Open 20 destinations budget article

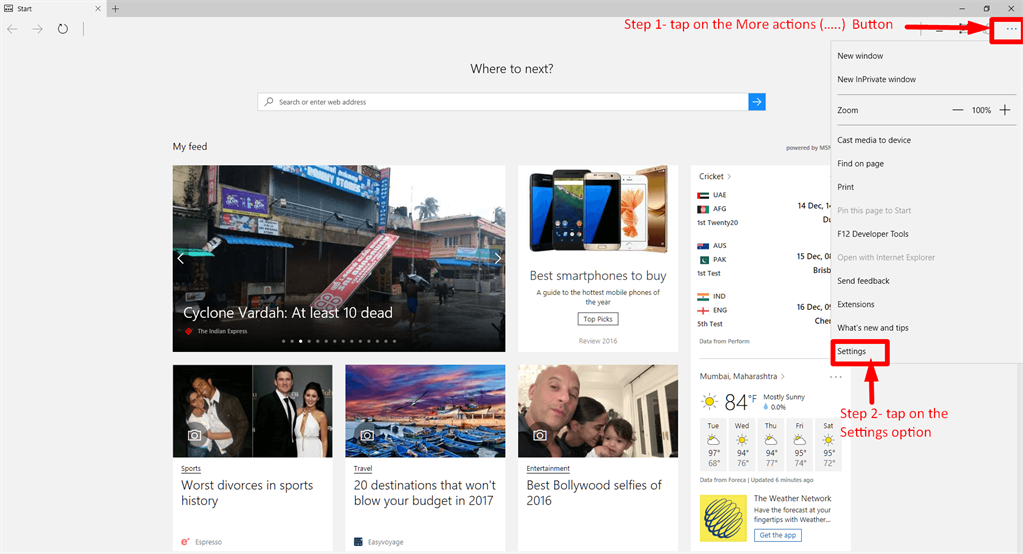424,493
